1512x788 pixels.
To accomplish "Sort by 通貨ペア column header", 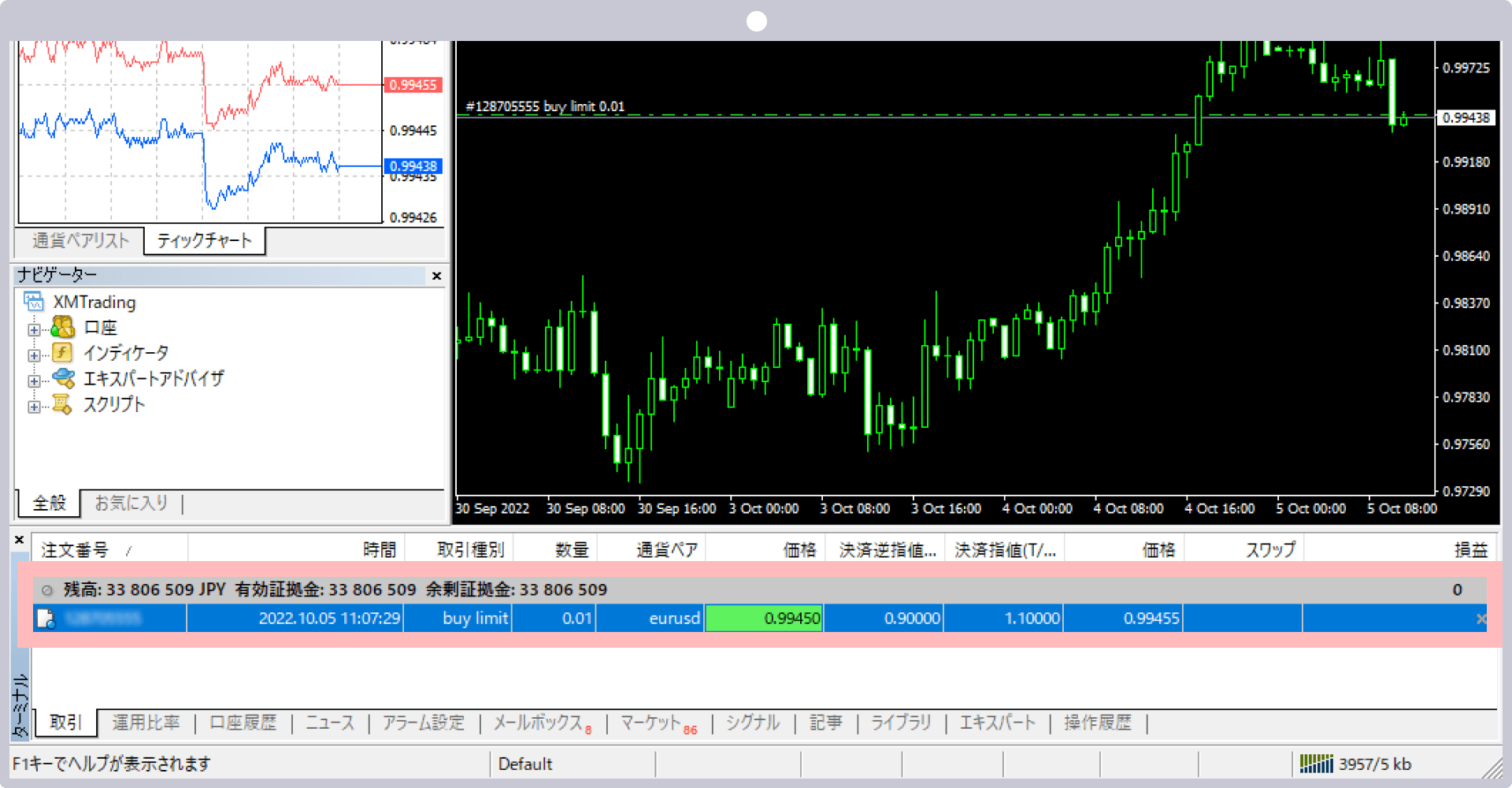I will tap(651, 549).
